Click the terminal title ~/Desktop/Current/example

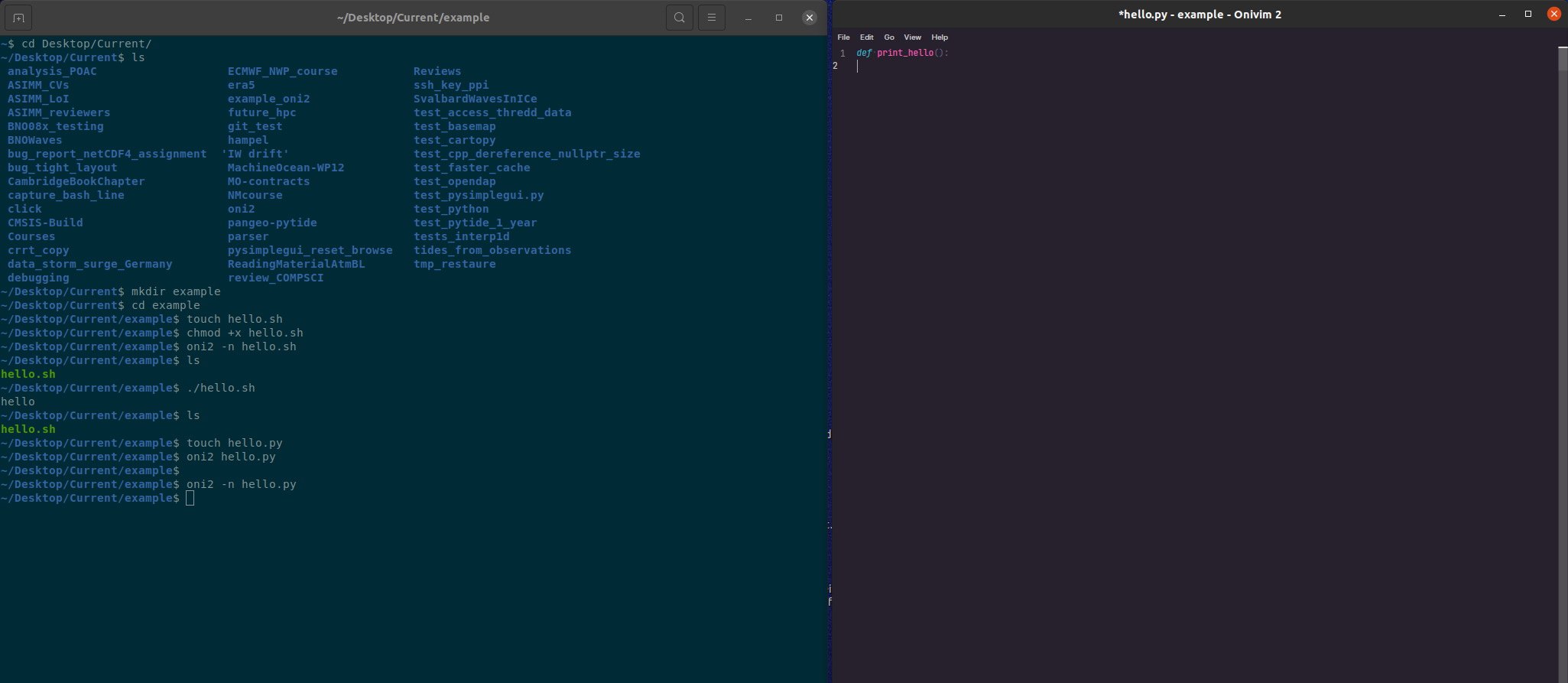click(x=413, y=18)
